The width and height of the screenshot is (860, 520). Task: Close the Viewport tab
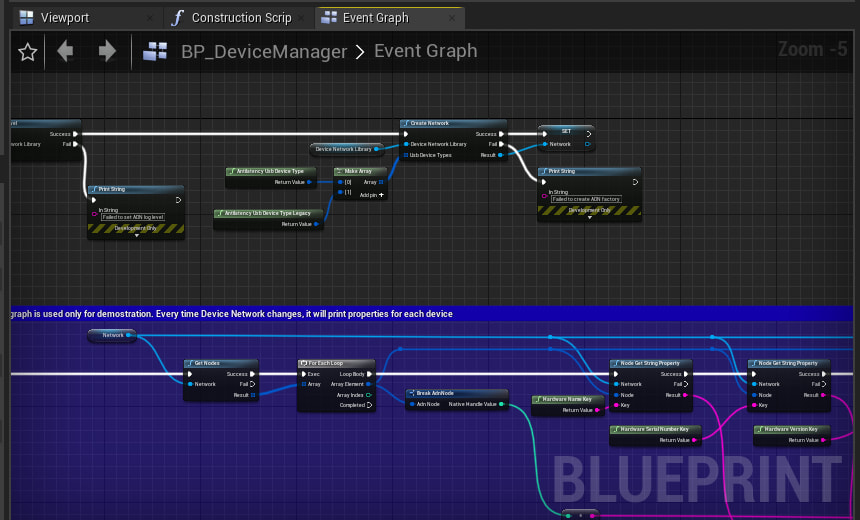pyautogui.click(x=150, y=18)
